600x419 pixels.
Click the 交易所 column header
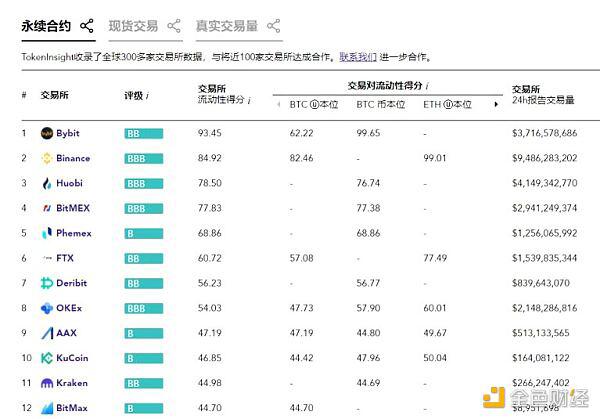click(54, 95)
